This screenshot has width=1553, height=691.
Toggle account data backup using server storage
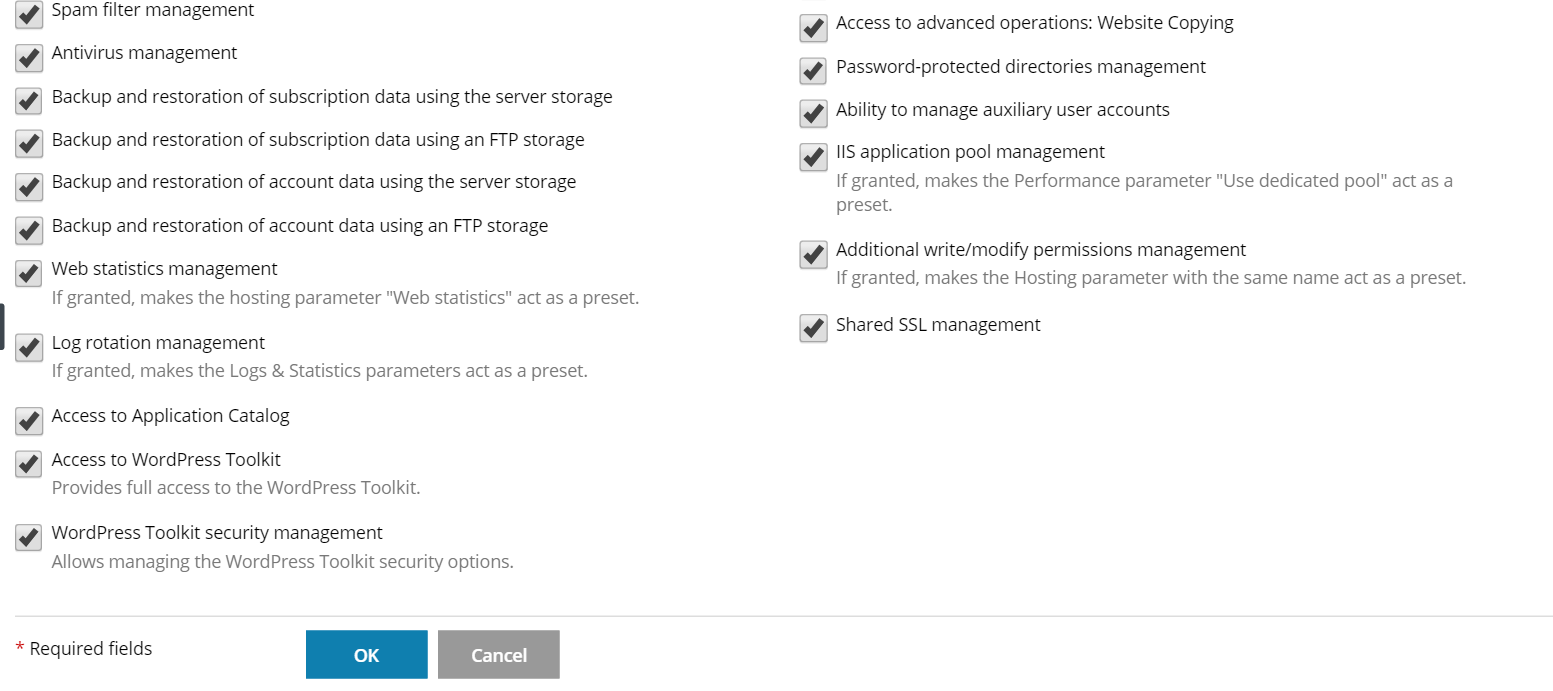[x=29, y=186]
